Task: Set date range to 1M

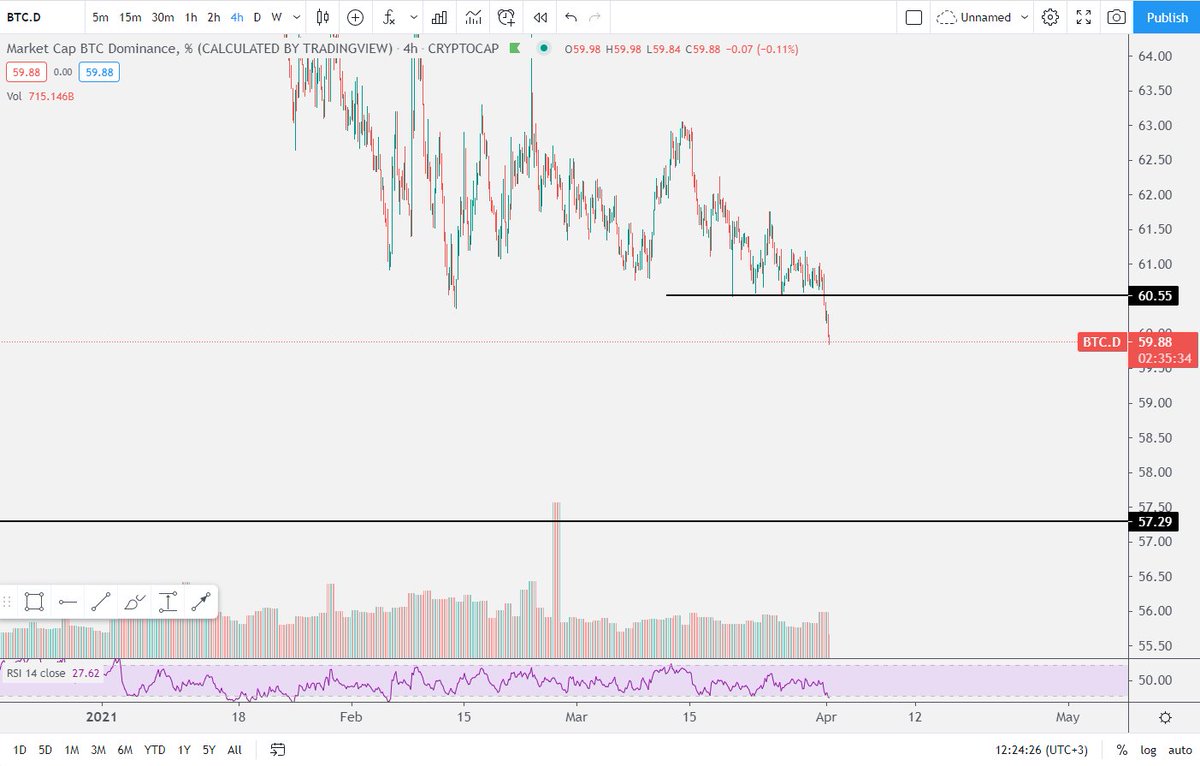Action: (72, 749)
